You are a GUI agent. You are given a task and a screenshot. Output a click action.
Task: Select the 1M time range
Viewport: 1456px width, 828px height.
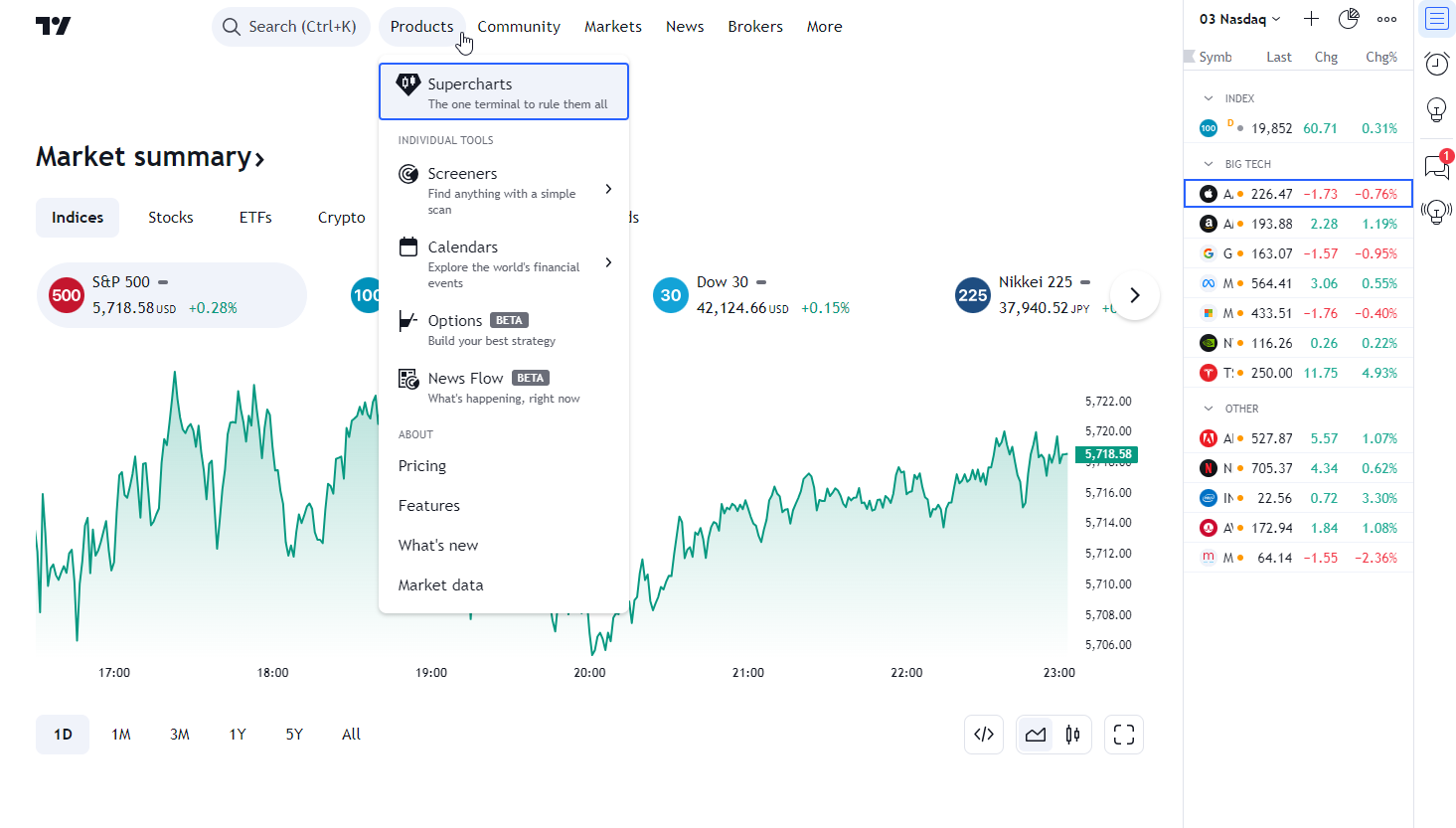(120, 734)
